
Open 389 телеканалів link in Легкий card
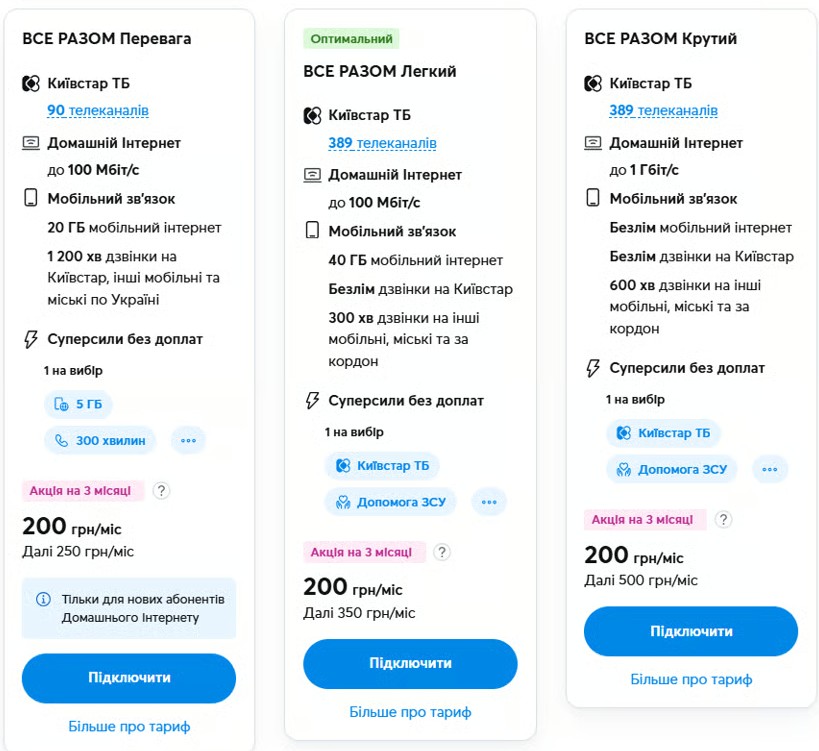tap(382, 143)
